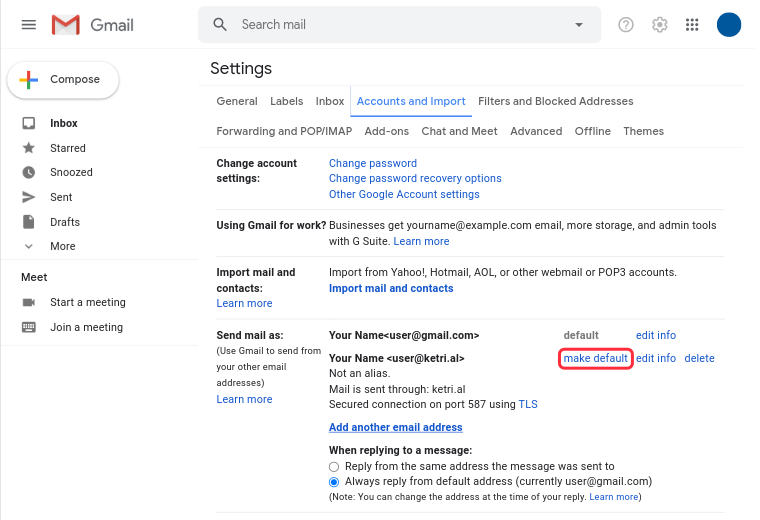The image size is (760, 520).
Task: Open the Settings gear icon
Action: coord(659,24)
